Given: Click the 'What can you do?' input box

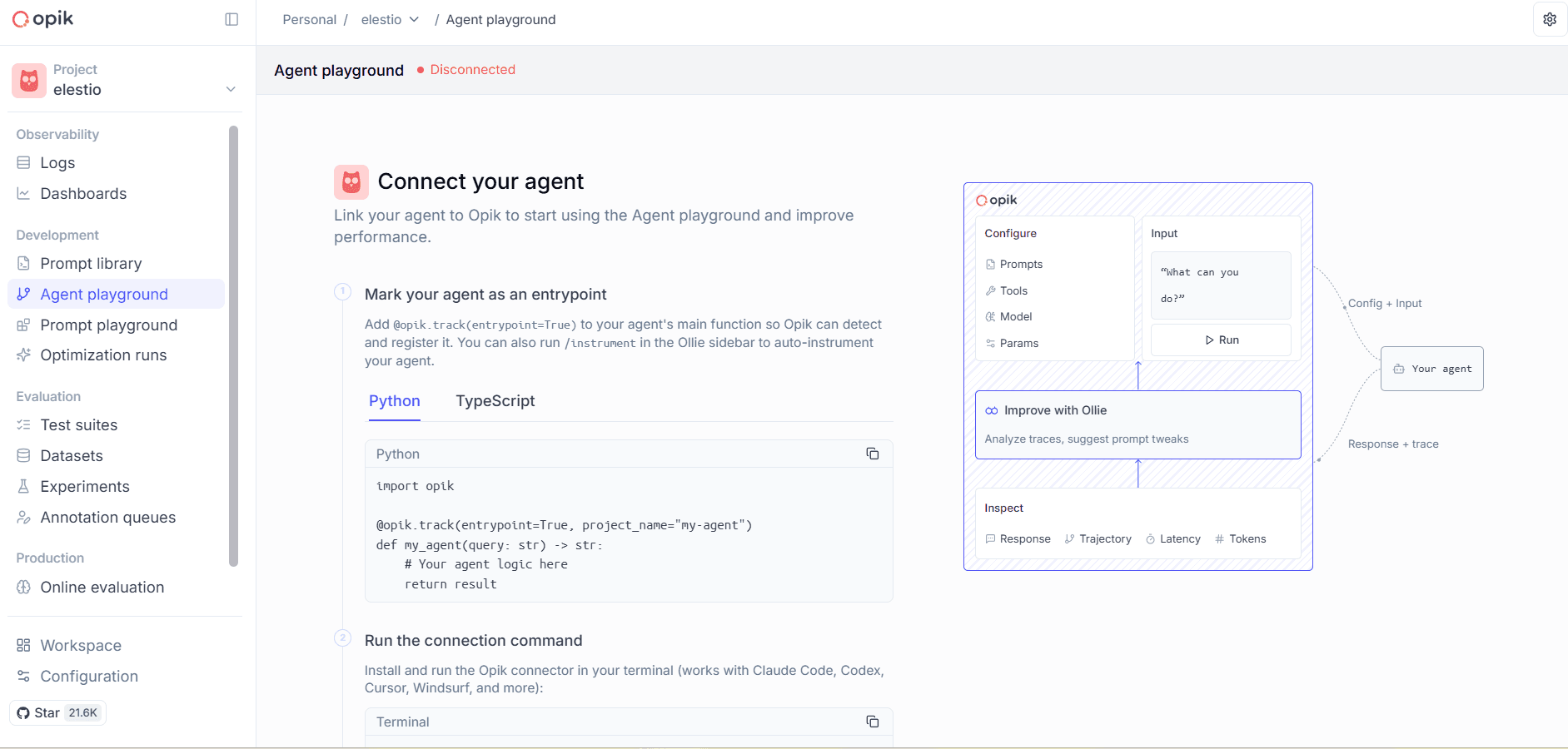Looking at the screenshot, I should click(x=1221, y=285).
